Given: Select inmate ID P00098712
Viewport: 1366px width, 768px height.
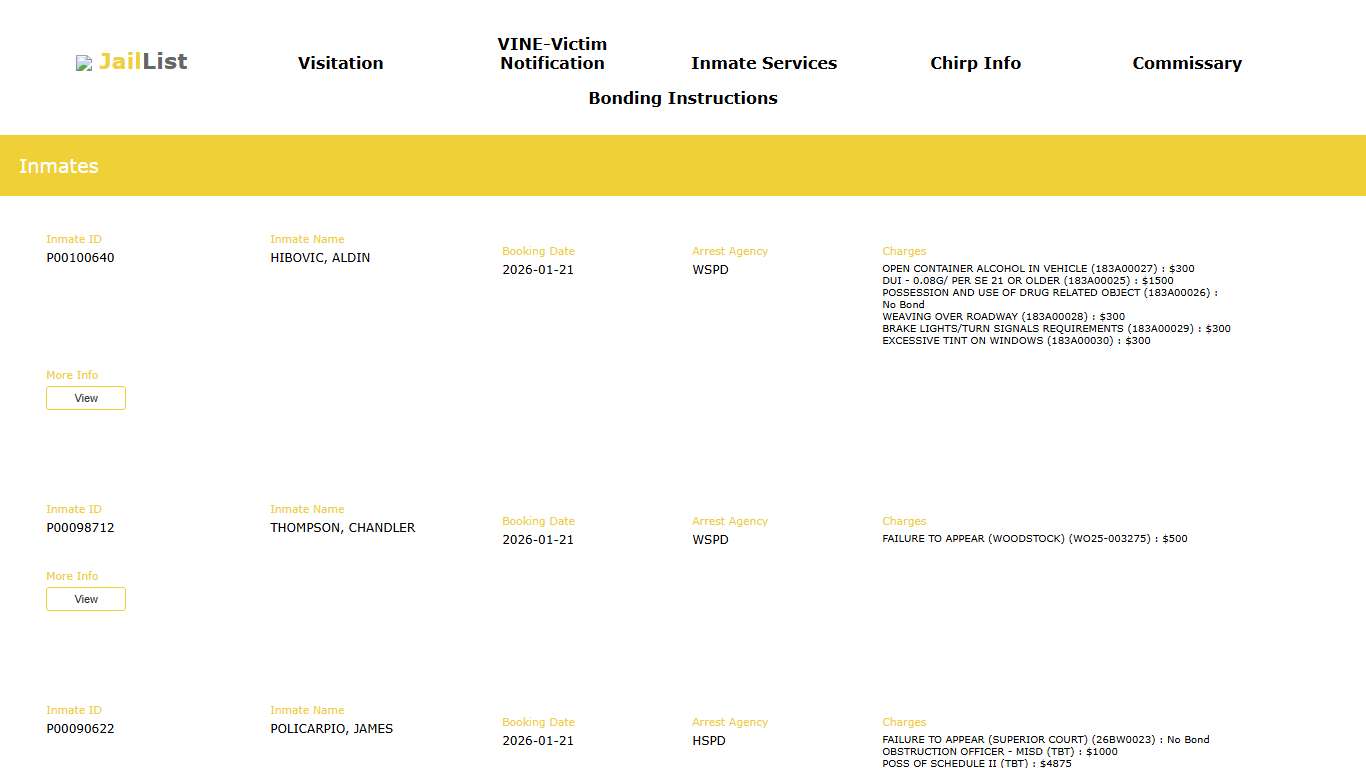Looking at the screenshot, I should (80, 528).
